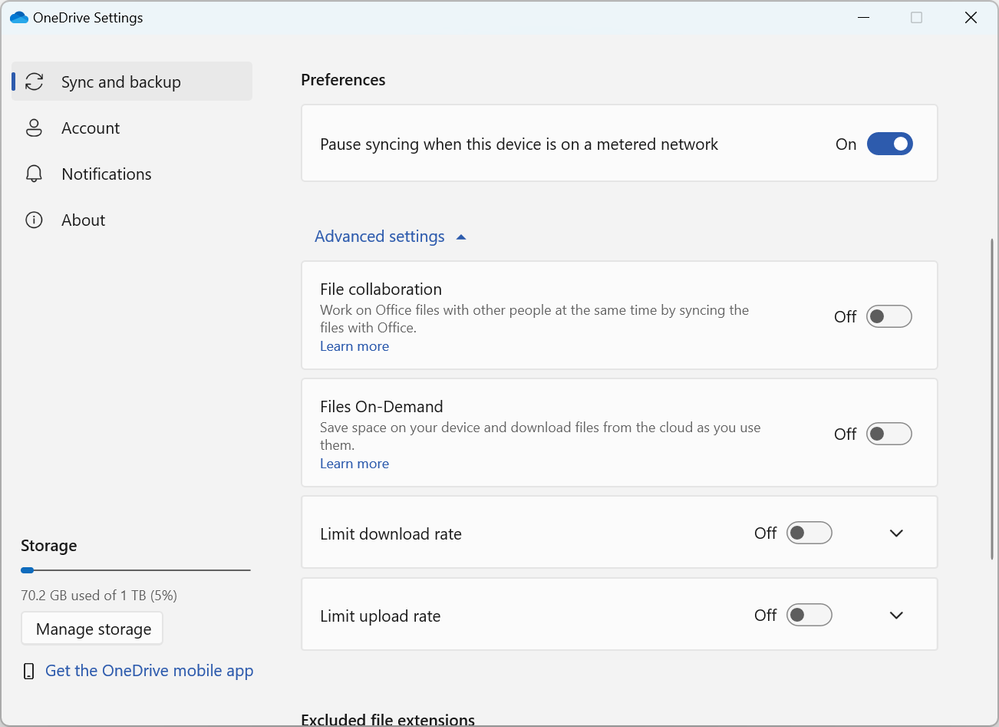Open the Get the OneDrive mobile app link
The width and height of the screenshot is (999, 727).
tap(149, 671)
